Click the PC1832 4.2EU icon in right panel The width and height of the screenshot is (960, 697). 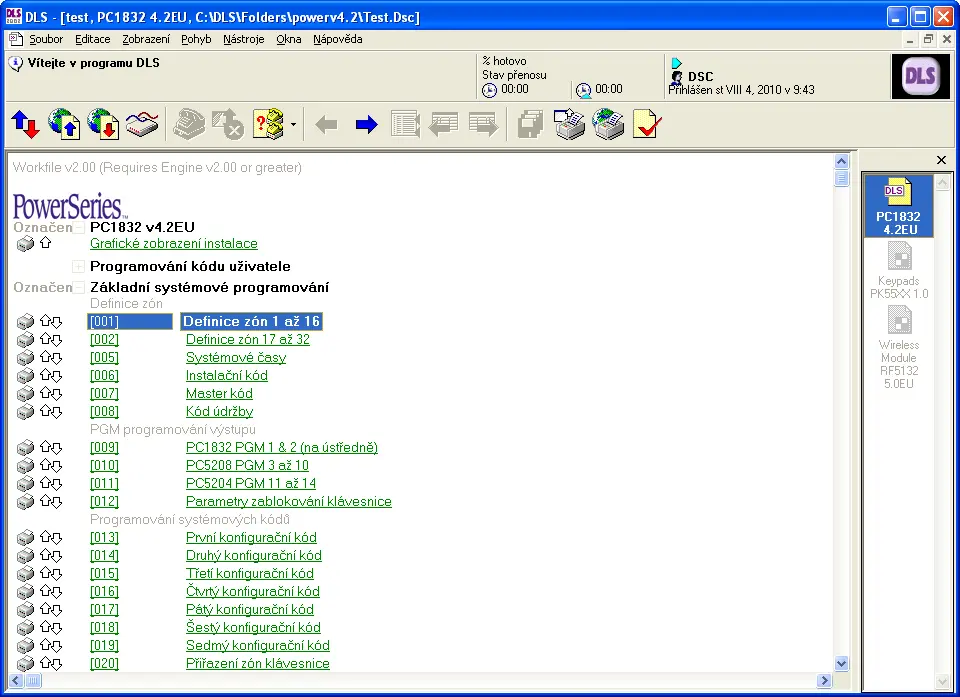coord(898,206)
